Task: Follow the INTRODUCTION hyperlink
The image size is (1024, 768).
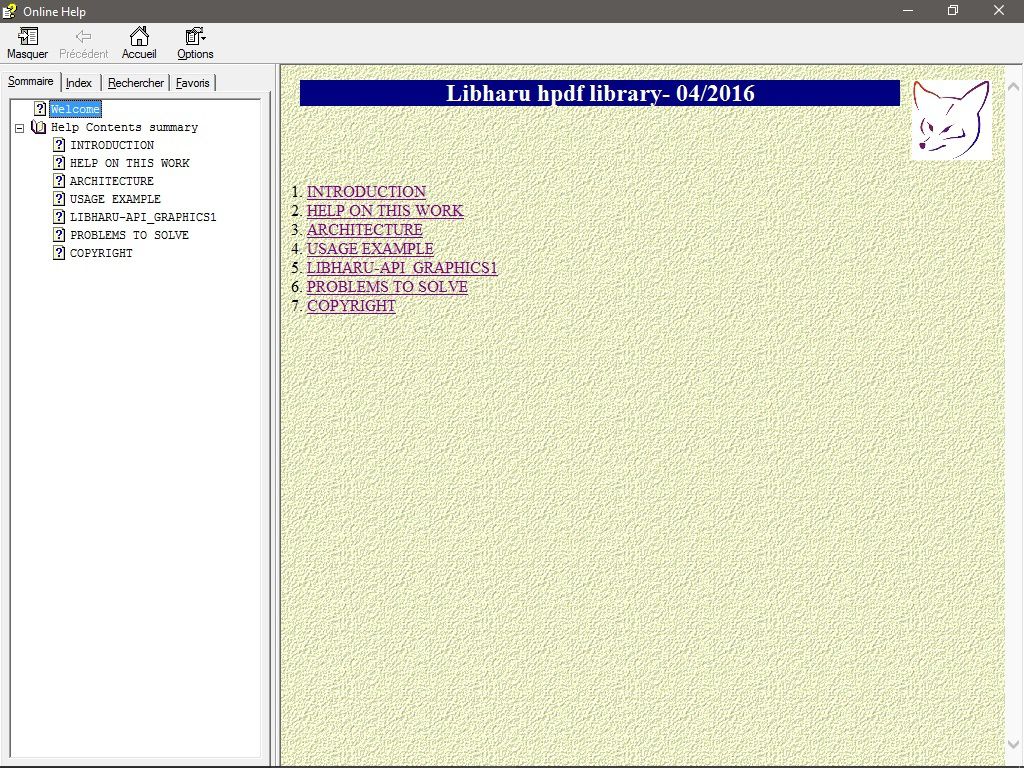Action: 366,192
